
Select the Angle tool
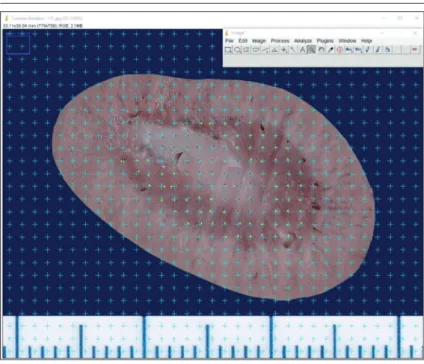[x=274, y=50]
